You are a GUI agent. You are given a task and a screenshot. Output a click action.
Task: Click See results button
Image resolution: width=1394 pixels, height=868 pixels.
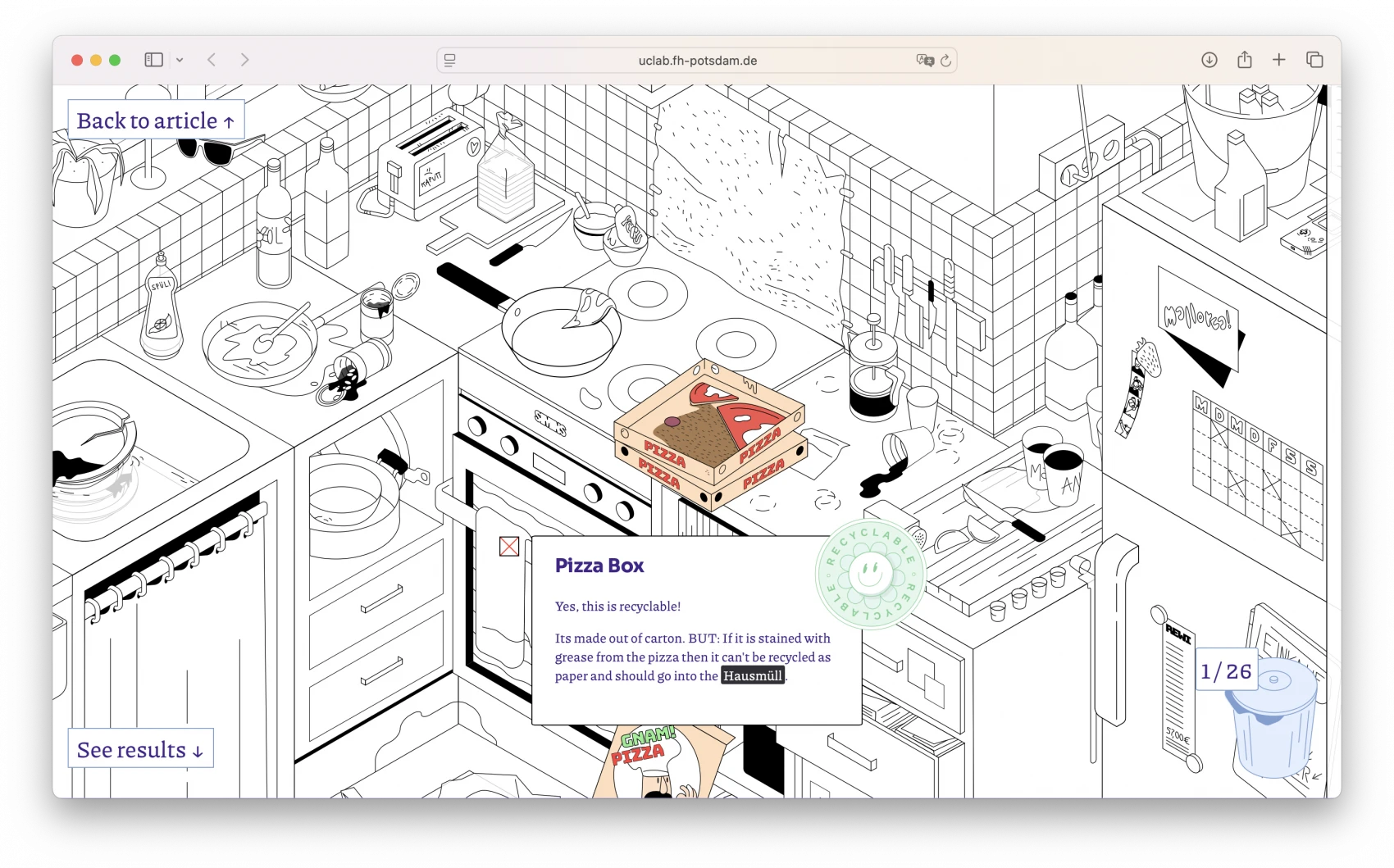(140, 749)
